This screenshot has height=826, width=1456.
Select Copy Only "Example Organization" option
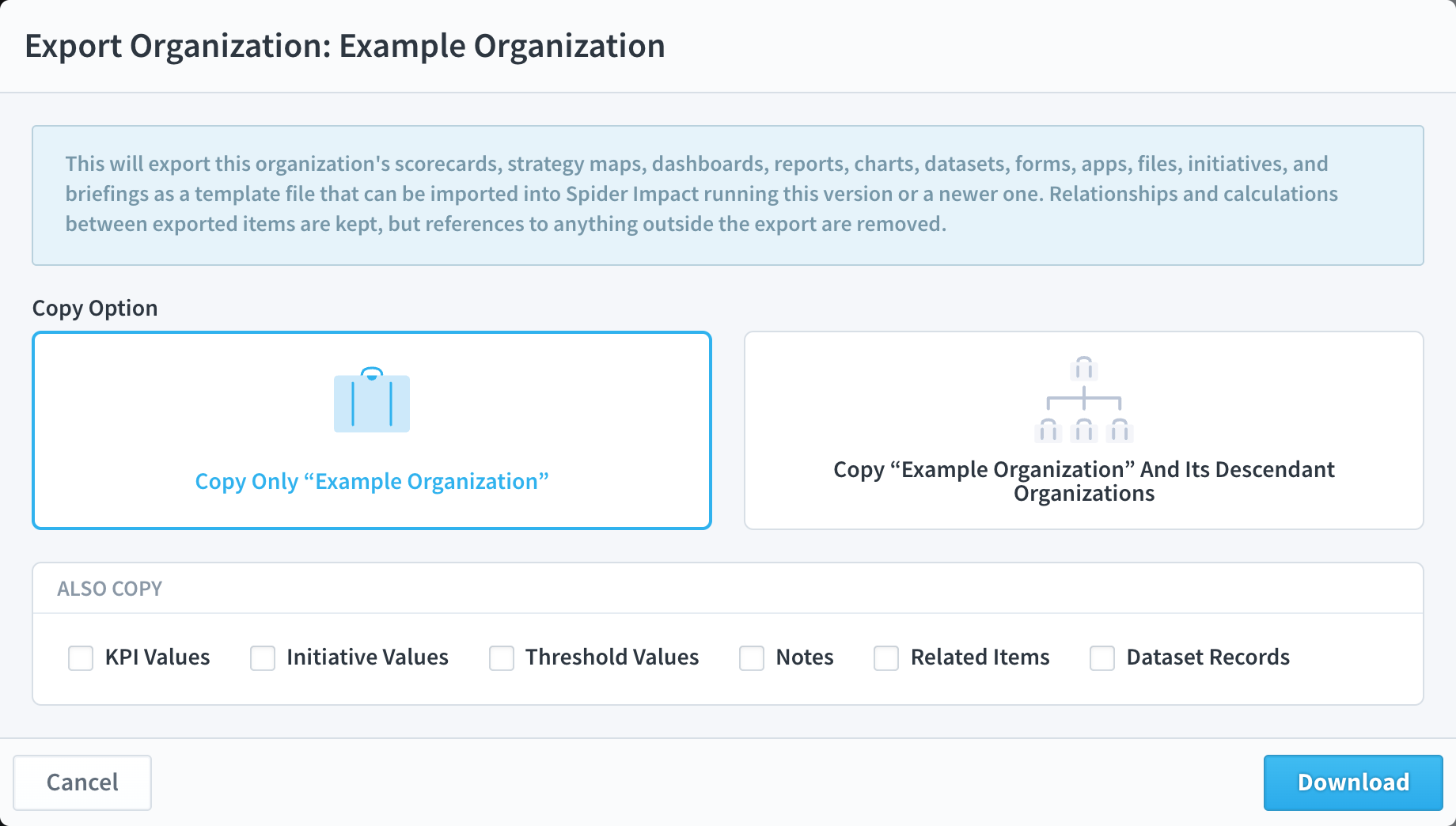click(372, 430)
